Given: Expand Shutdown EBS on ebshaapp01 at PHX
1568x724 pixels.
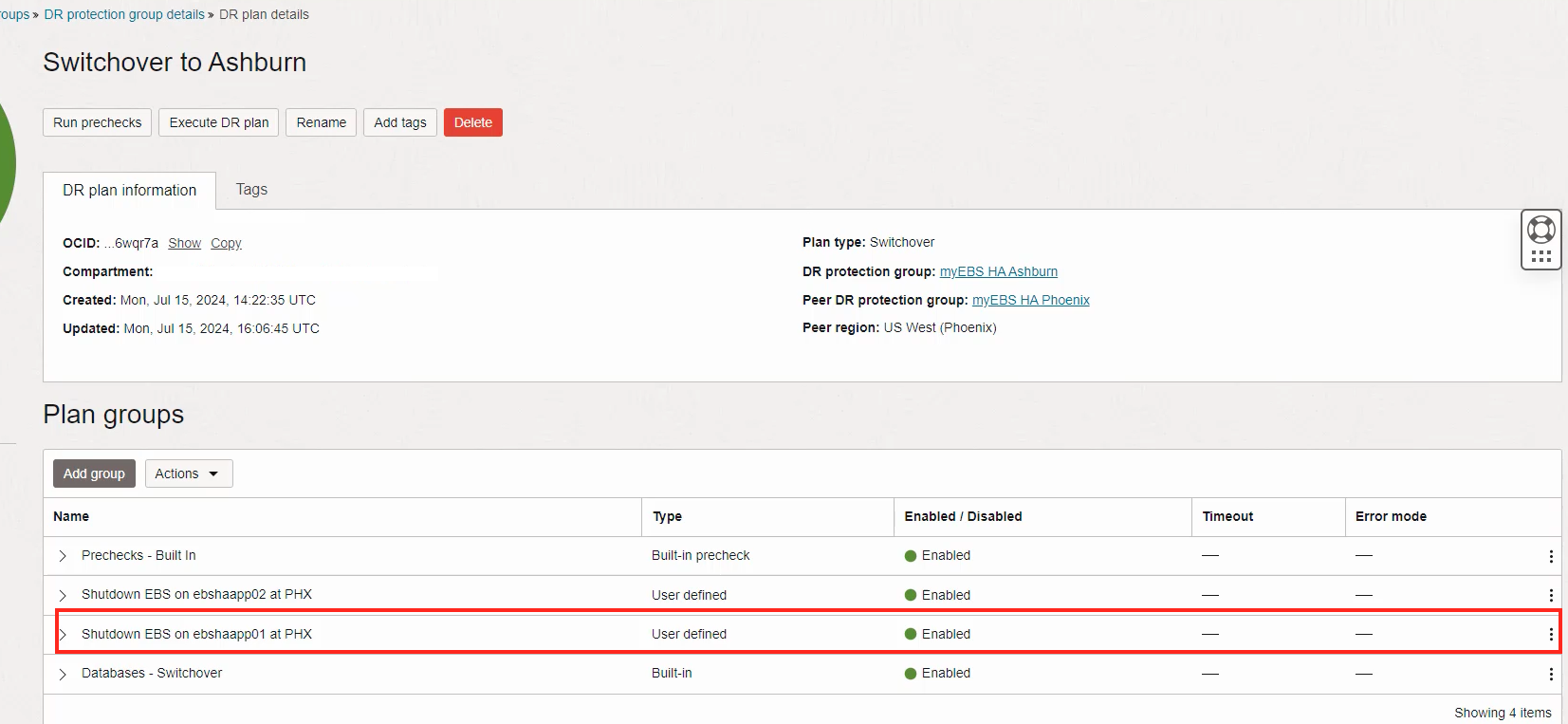Looking at the screenshot, I should [63, 634].
